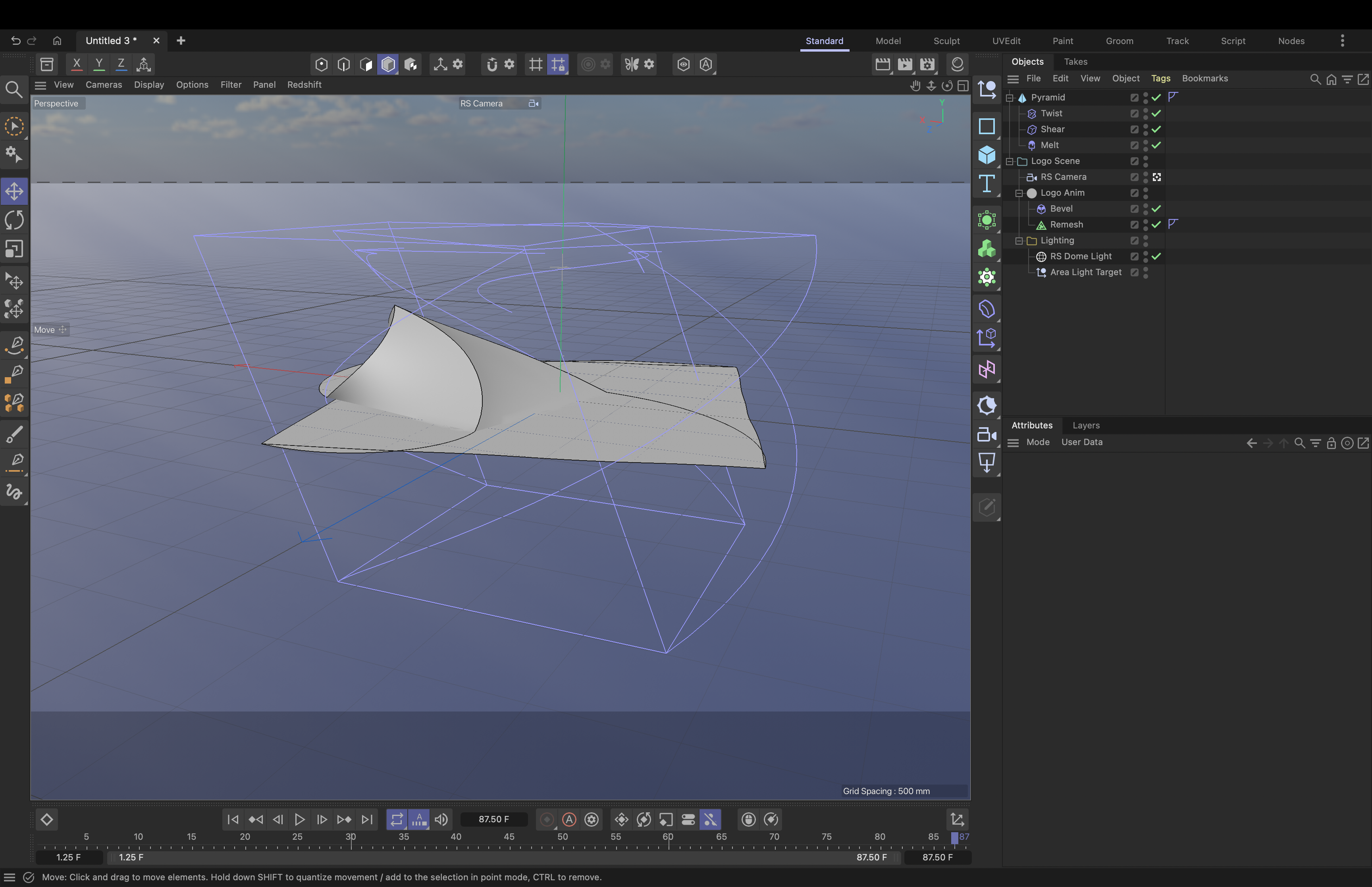Collapse the Pyramid object hierarchy
The width and height of the screenshot is (1372, 887).
click(x=1010, y=98)
